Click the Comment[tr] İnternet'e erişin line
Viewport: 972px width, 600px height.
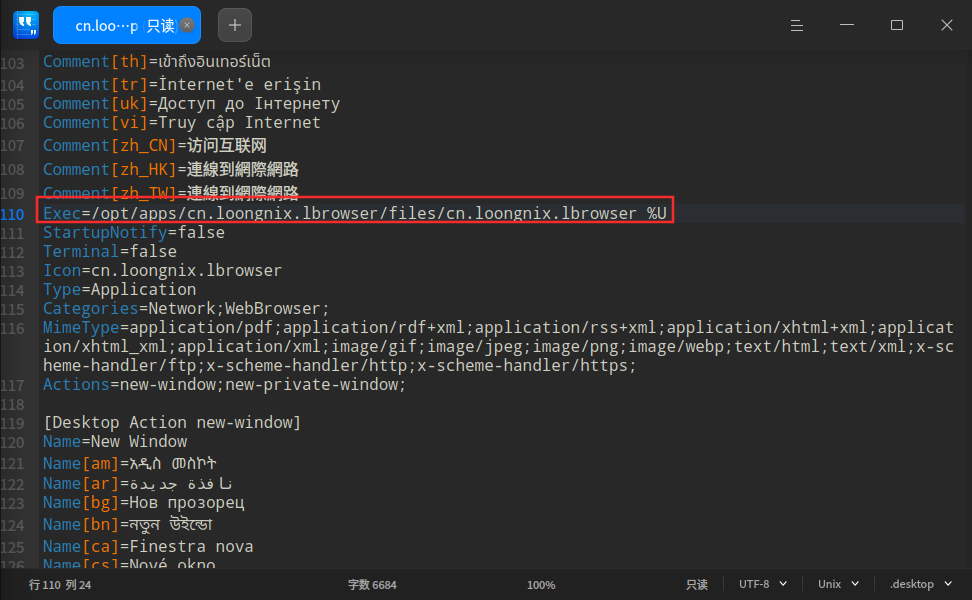tap(182, 84)
